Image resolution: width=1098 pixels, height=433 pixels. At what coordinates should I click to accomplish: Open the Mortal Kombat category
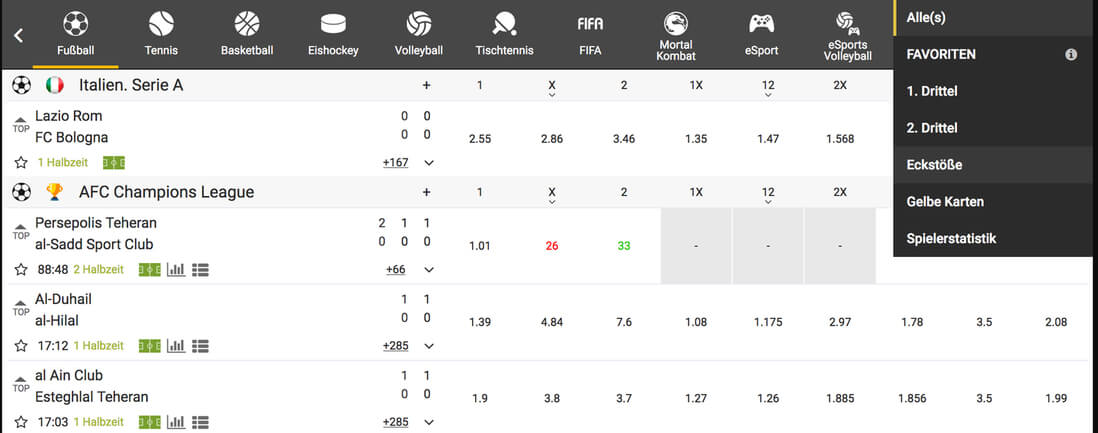coord(676,24)
